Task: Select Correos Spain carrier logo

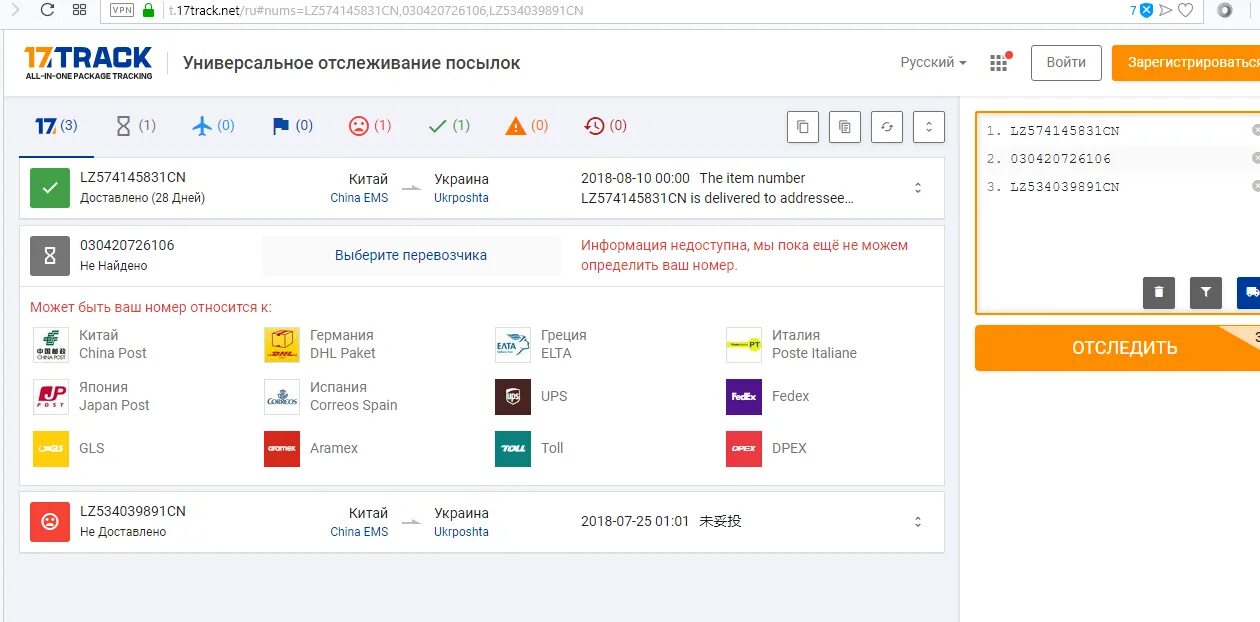Action: [282, 397]
